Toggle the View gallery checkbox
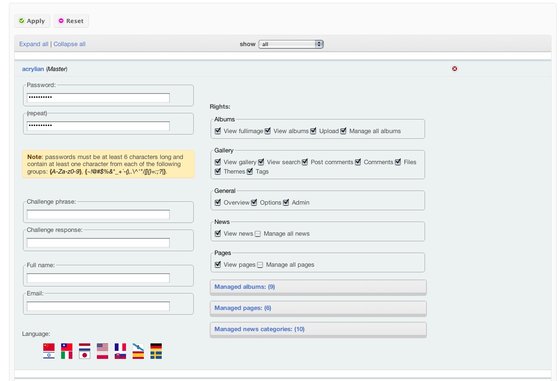 (218, 162)
